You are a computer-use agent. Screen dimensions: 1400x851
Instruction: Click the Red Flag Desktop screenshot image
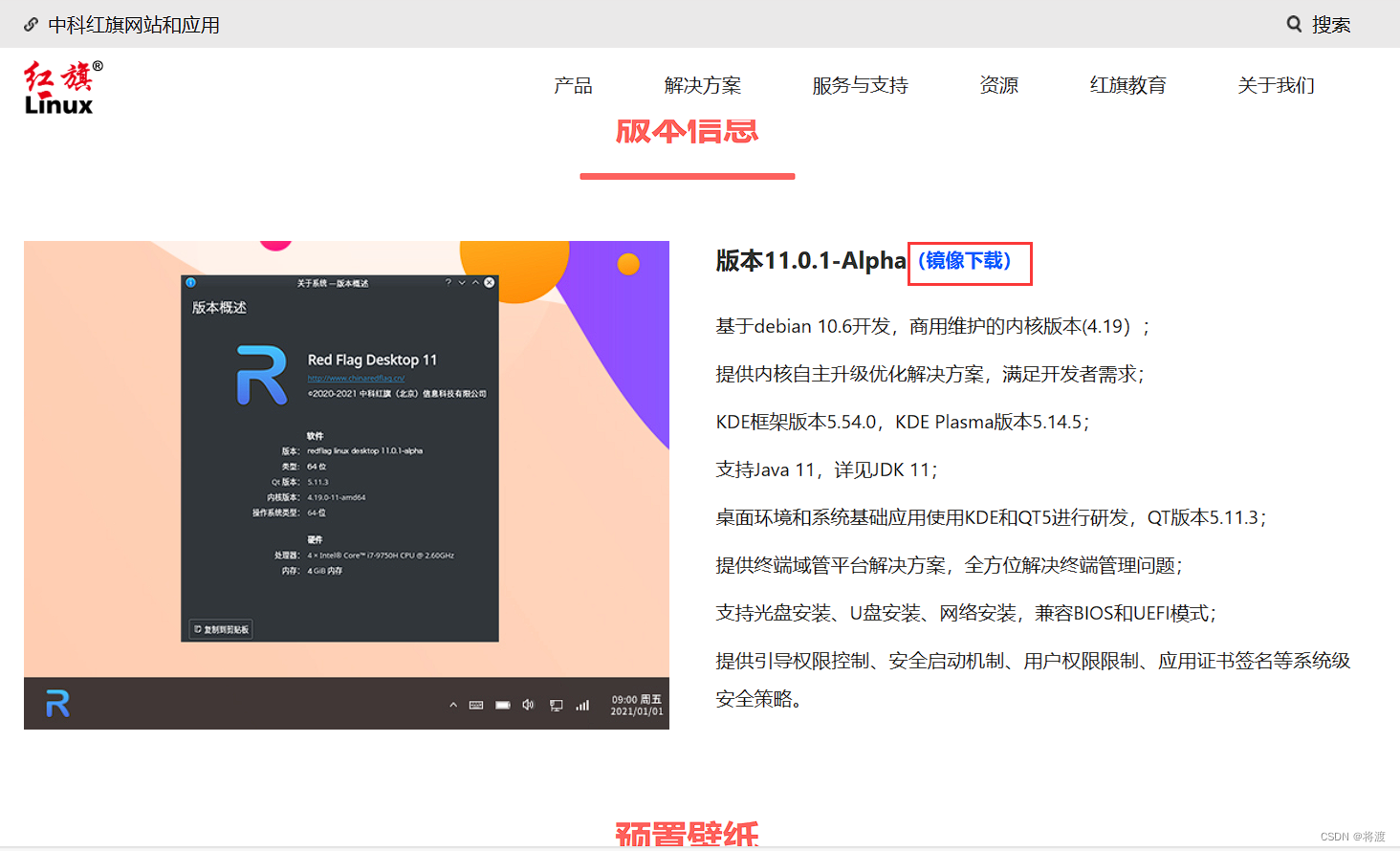pos(346,485)
